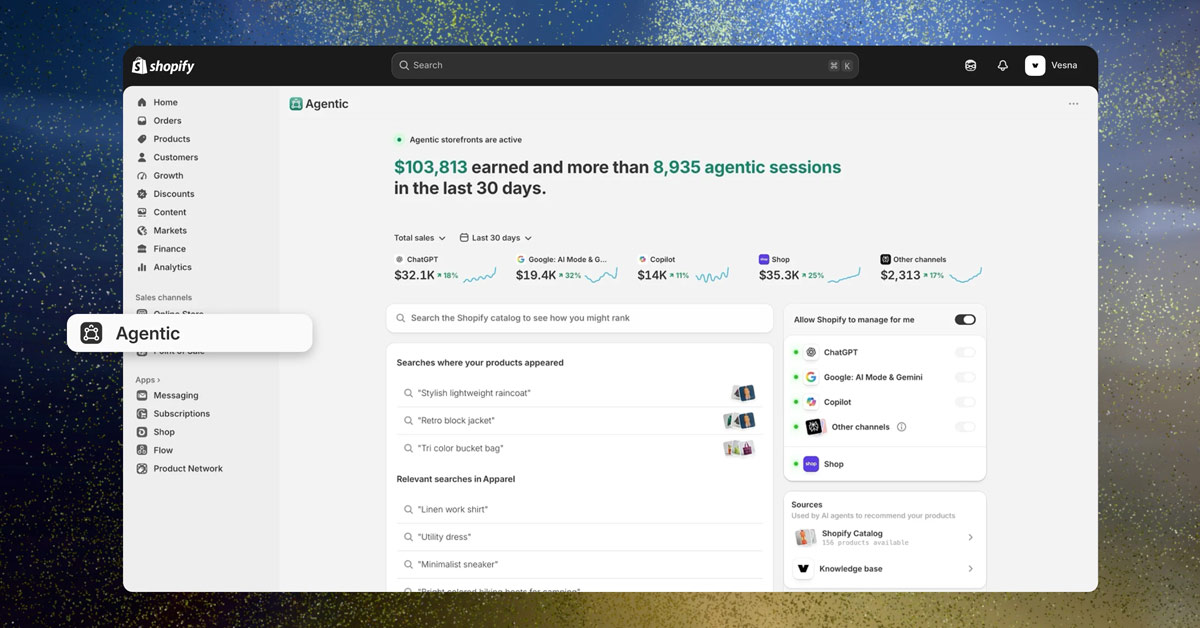This screenshot has height=628, width=1200.
Task: Click the 8,935 agentic sessions text
Action: [747, 167]
